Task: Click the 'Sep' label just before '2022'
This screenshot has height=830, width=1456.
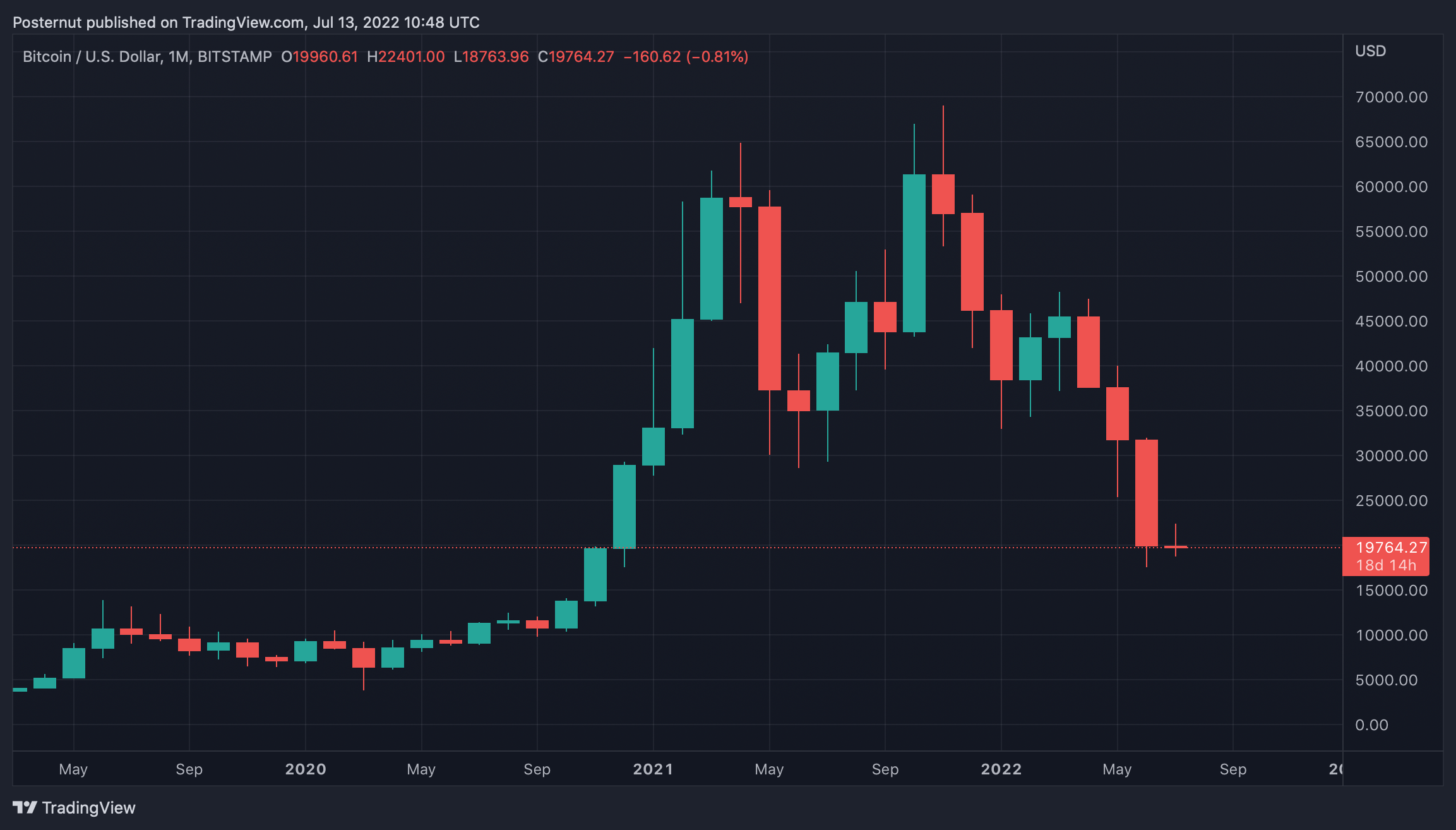Action: pyautogui.click(x=885, y=769)
